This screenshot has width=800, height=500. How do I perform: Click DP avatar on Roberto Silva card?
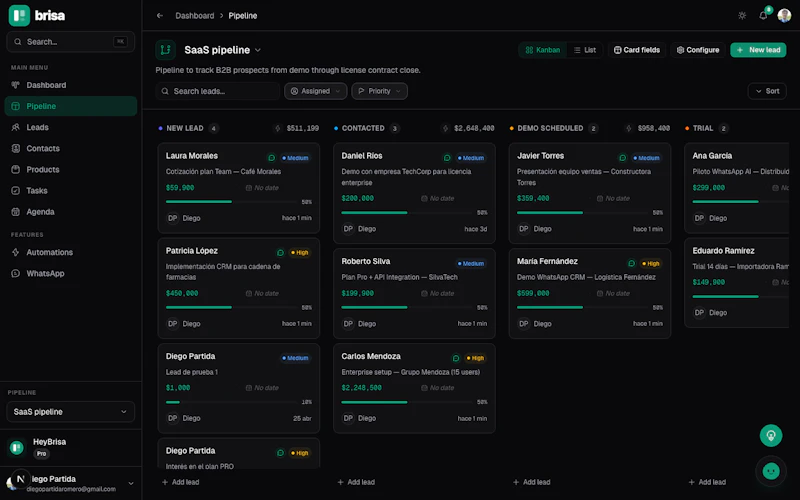348,324
